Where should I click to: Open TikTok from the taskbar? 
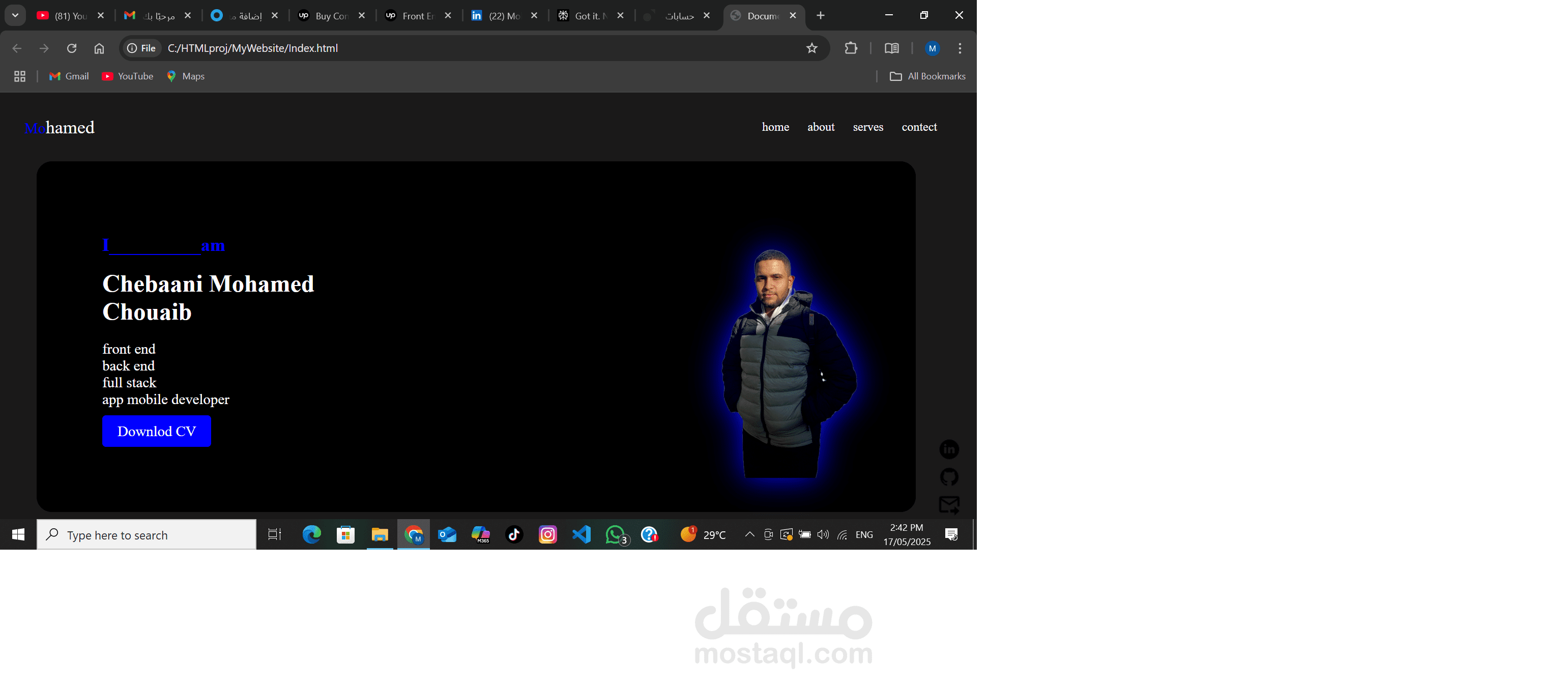click(x=514, y=534)
